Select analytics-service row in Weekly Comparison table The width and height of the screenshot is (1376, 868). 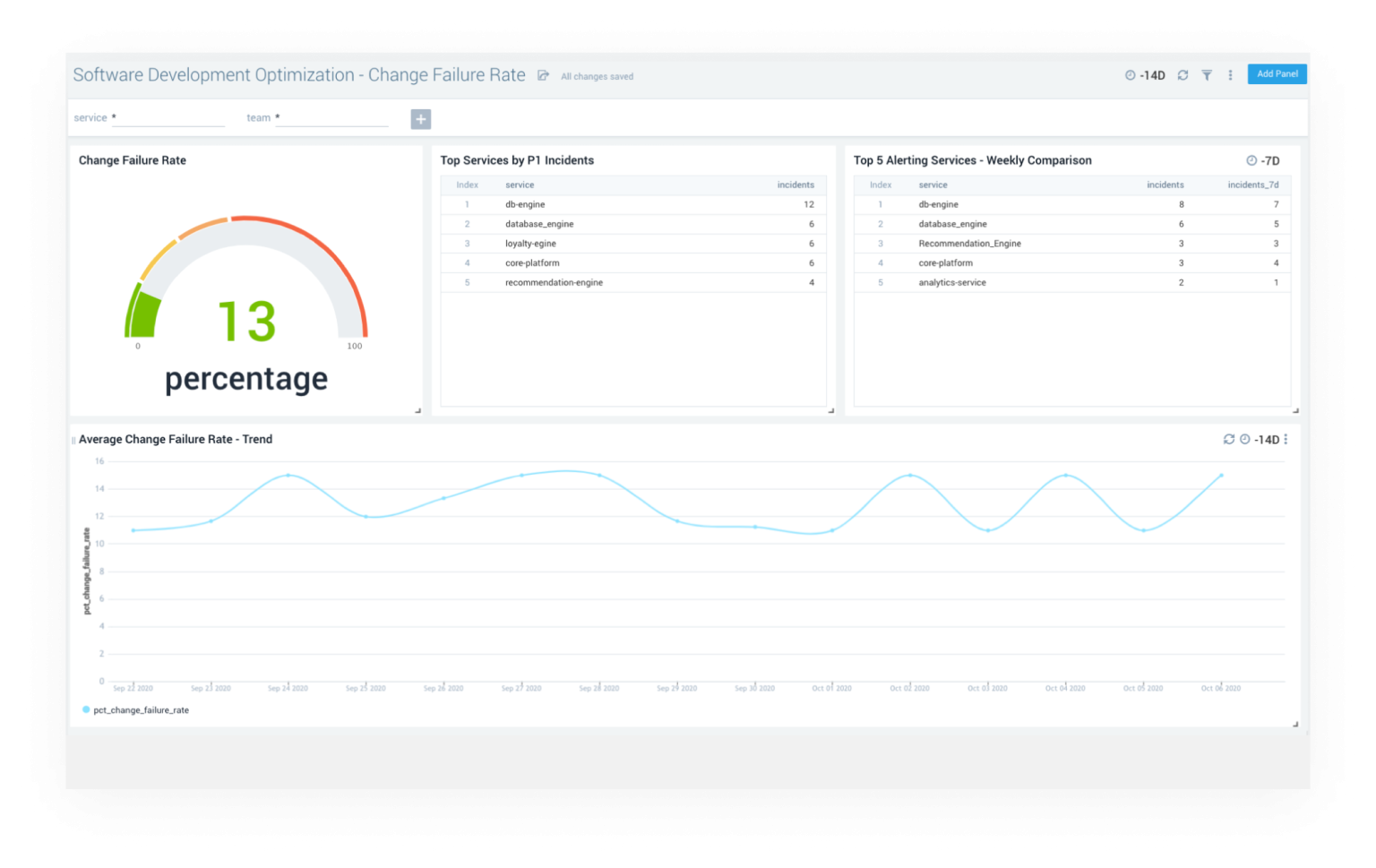pyautogui.click(x=1071, y=283)
